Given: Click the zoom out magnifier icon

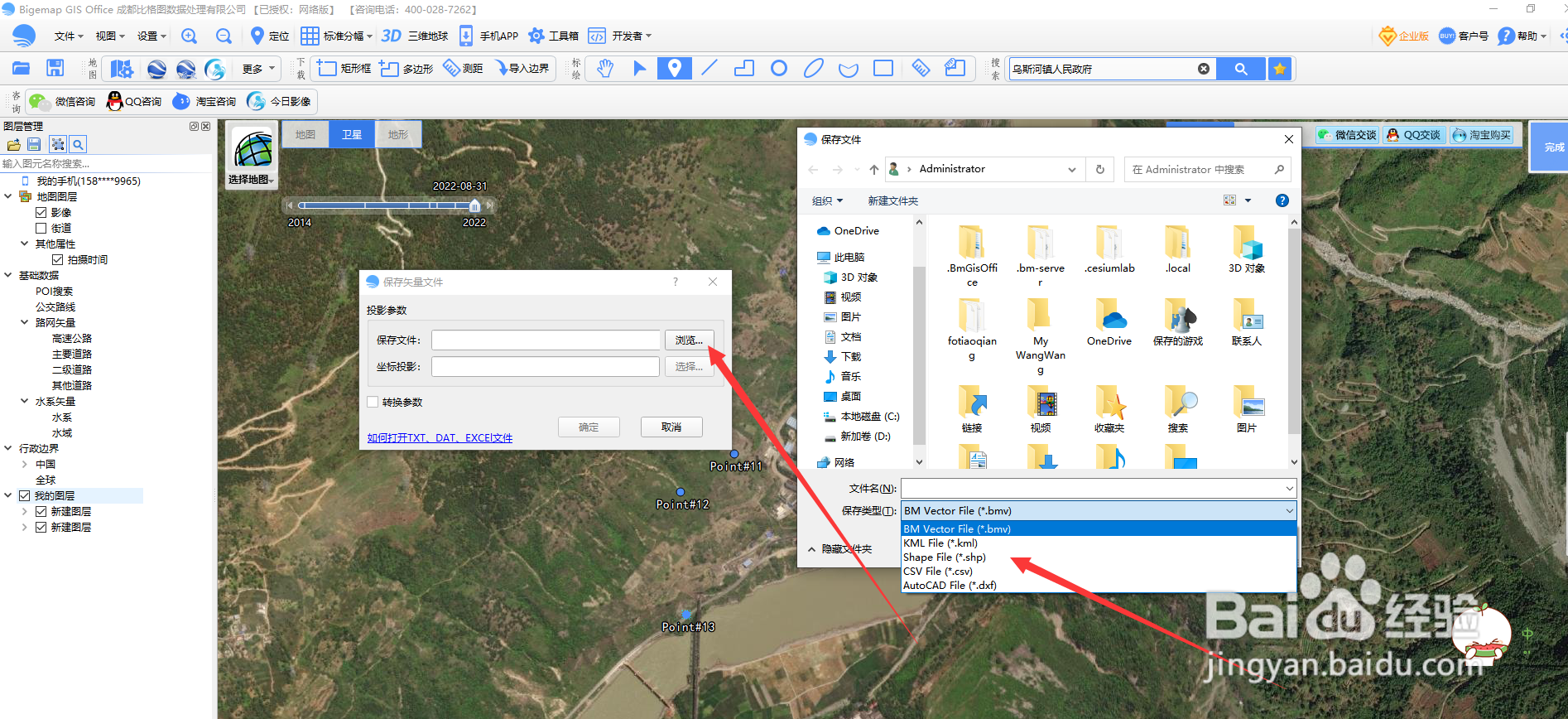Looking at the screenshot, I should coord(224,36).
